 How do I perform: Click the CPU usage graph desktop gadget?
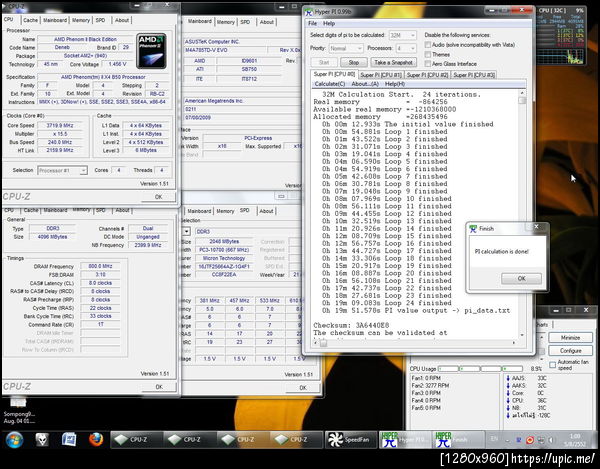(x=561, y=36)
